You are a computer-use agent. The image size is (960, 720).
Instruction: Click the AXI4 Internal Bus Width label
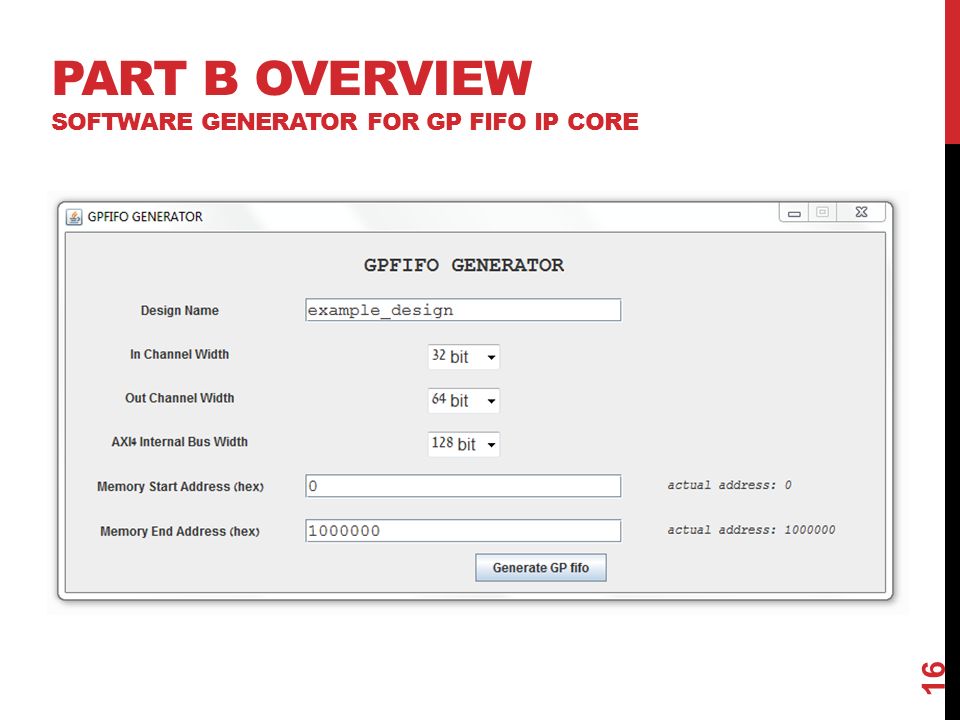point(179,442)
